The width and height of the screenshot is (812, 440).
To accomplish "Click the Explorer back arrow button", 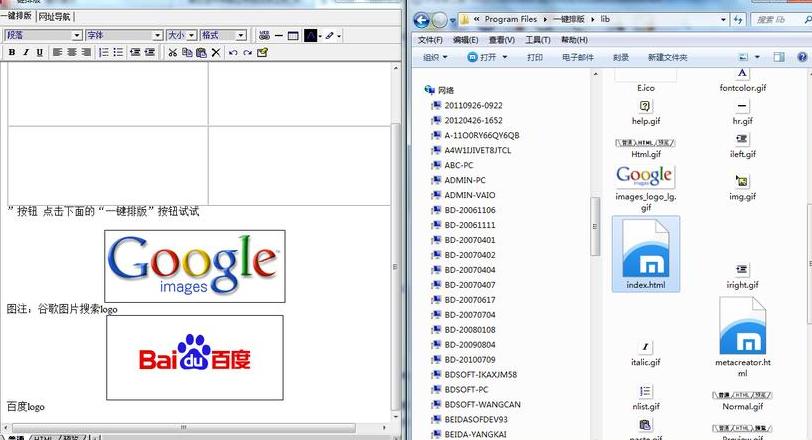I will tap(422, 20).
